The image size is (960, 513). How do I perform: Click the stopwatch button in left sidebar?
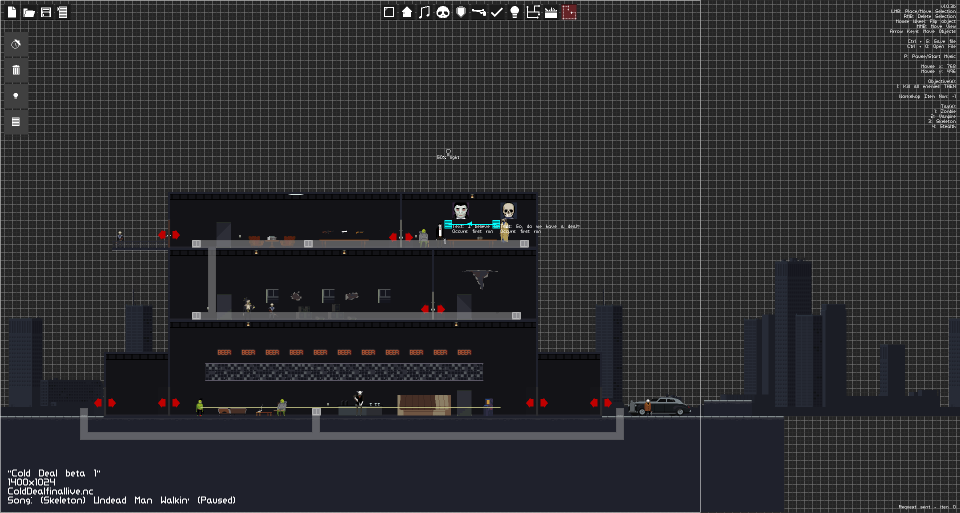(x=16, y=44)
